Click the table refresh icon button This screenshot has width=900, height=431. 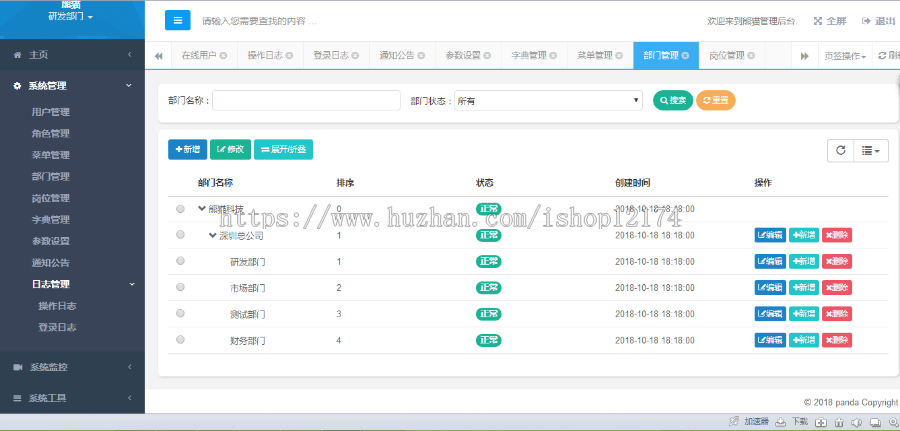point(840,150)
